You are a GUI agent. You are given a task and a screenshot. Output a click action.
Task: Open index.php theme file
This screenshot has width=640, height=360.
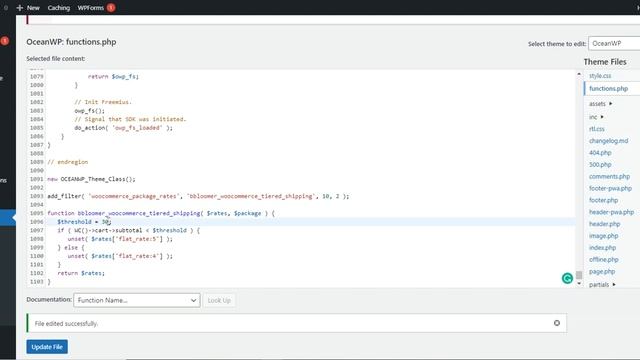[x=602, y=247]
